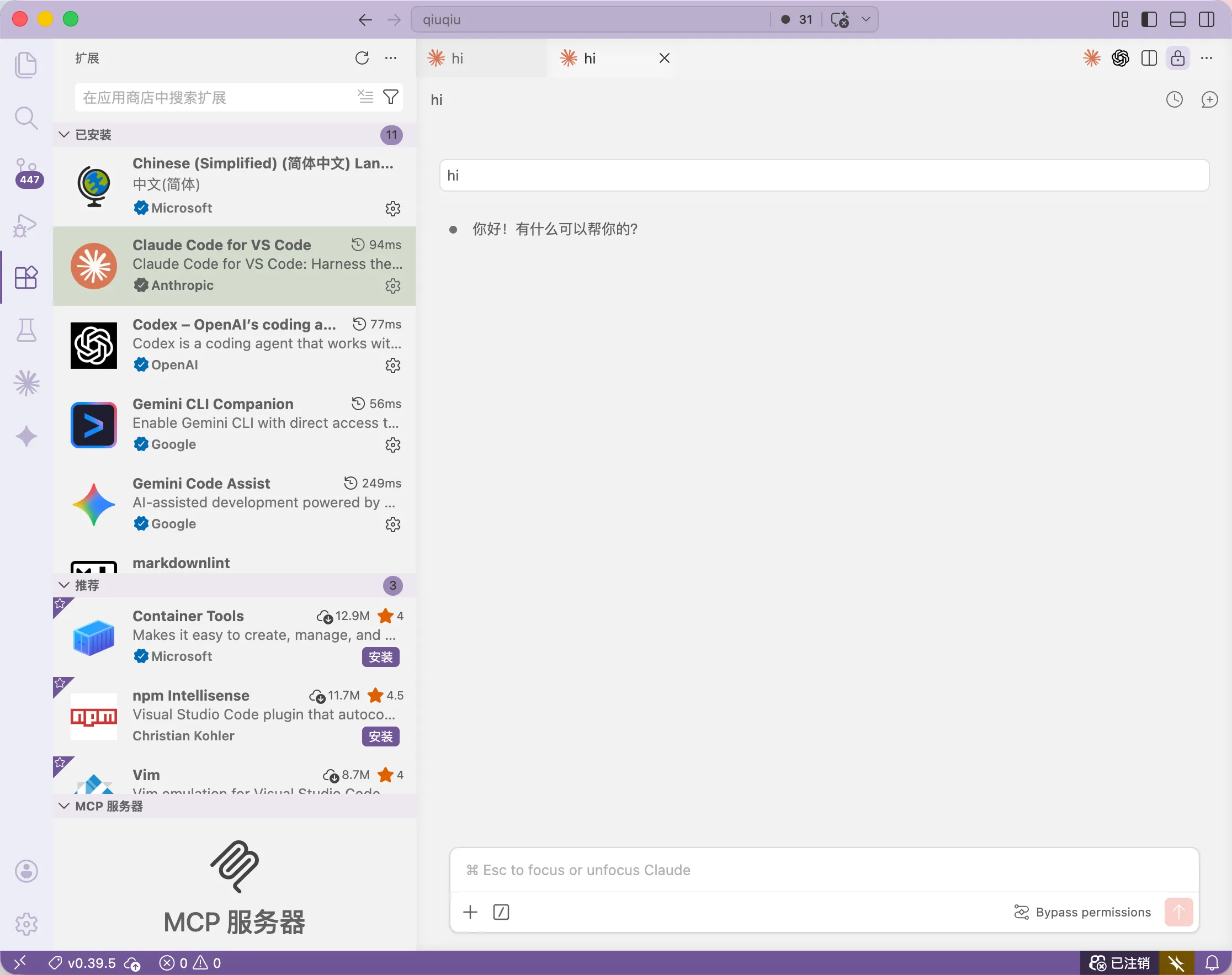Open the Manage gear in activity bar

pos(26,924)
